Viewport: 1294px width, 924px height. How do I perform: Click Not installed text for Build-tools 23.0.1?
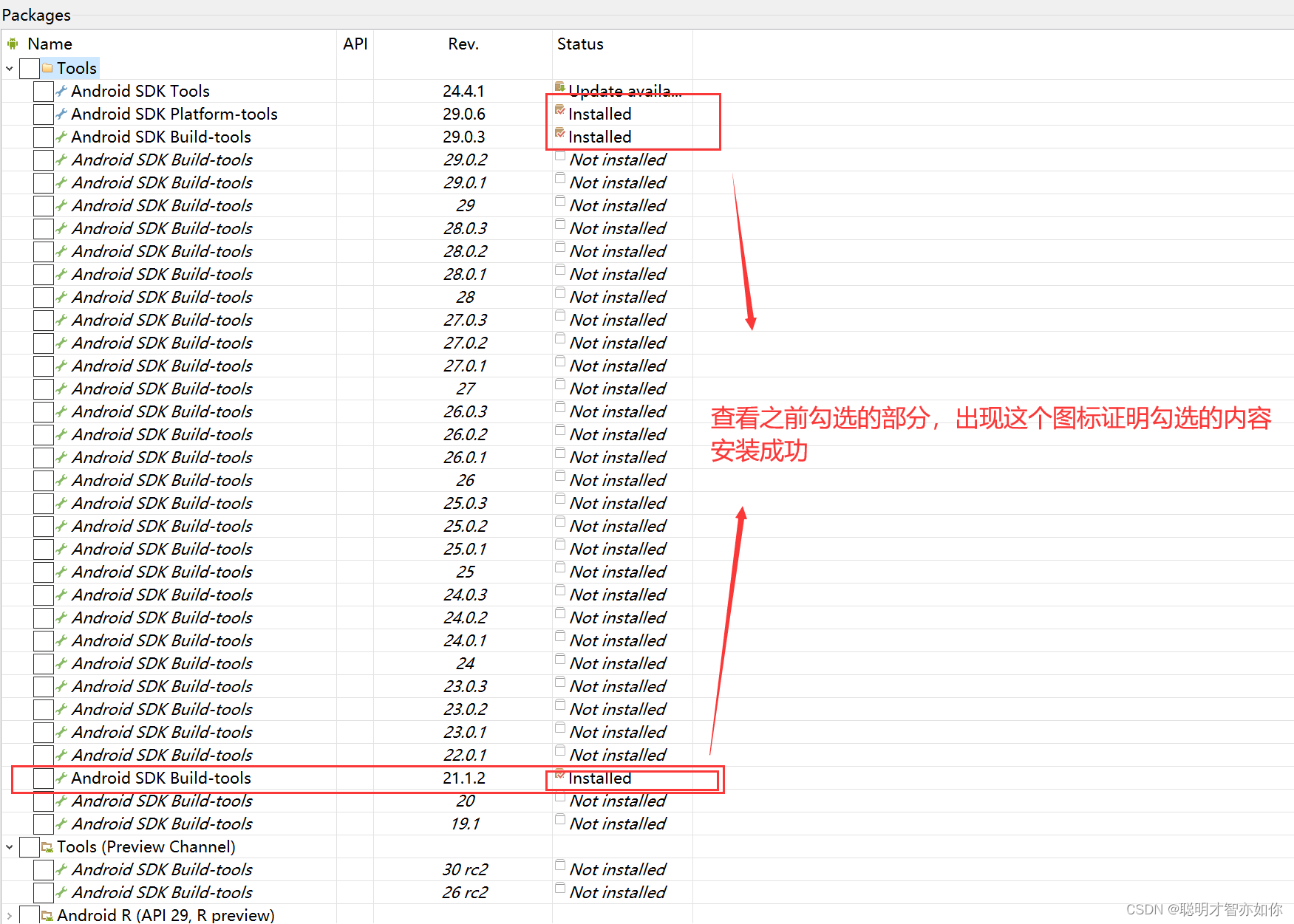click(x=618, y=732)
